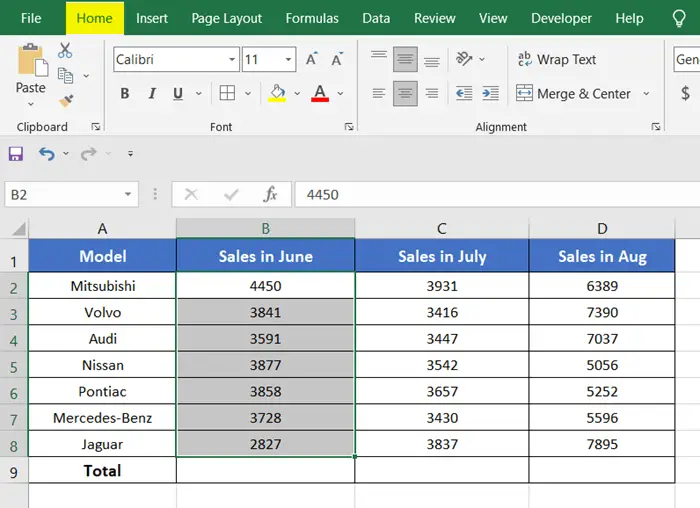
Task: Switch to the Formulas tab
Action: (312, 18)
